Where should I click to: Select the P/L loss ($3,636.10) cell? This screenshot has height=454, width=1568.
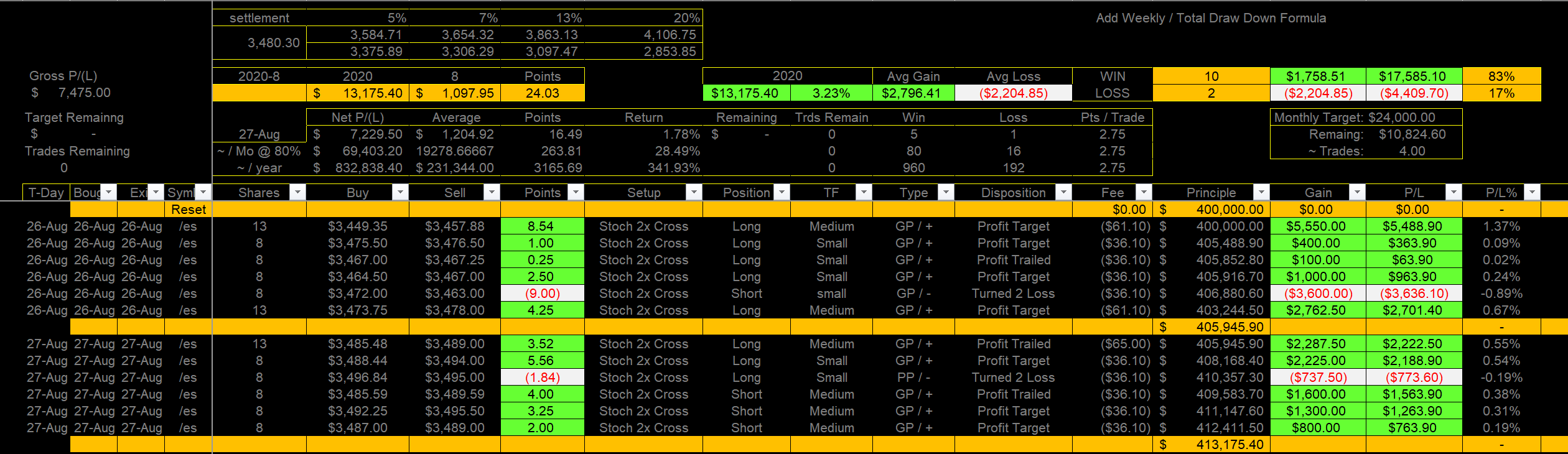point(1414,294)
